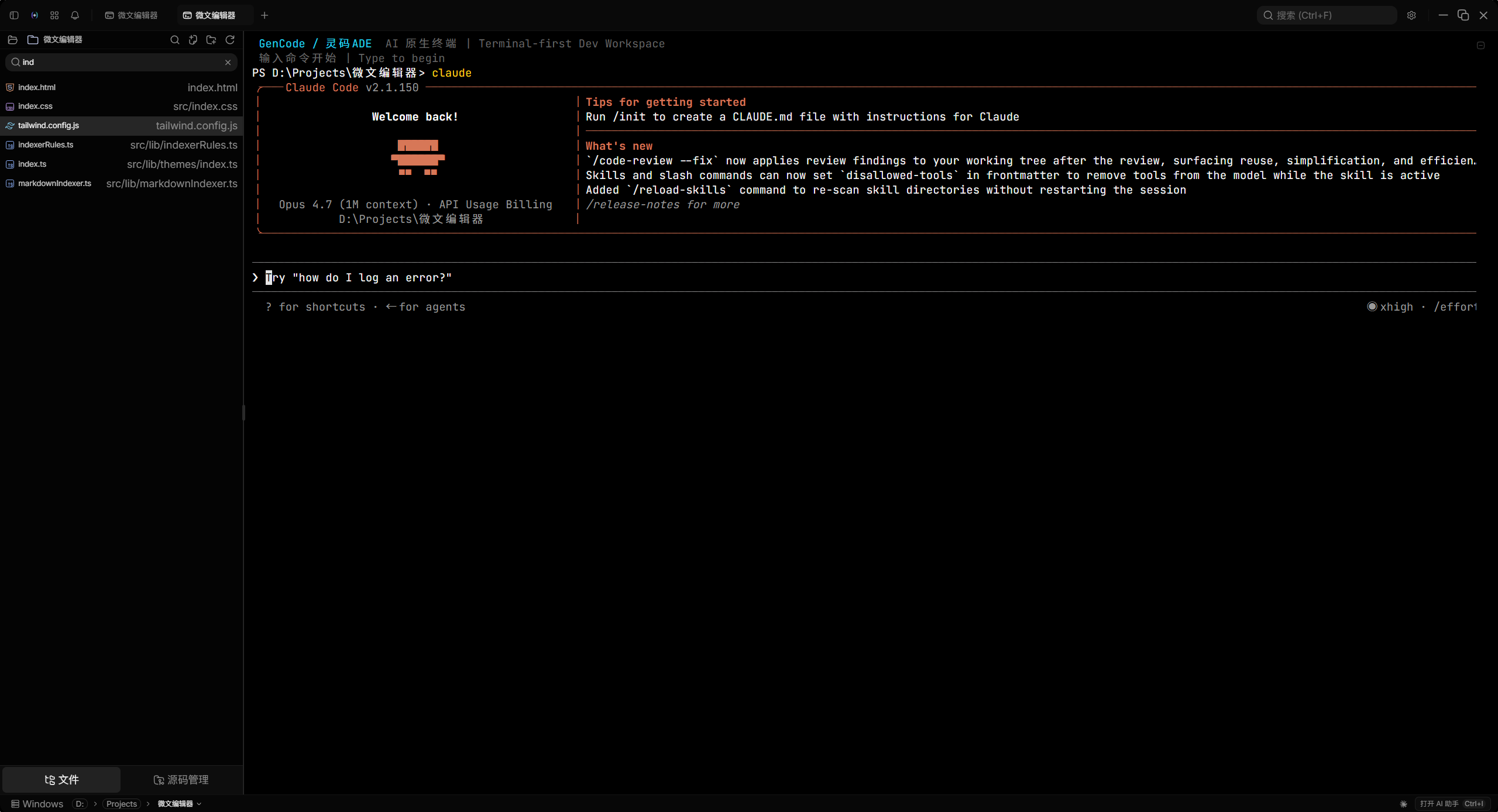Screen dimensions: 1498x812
Task: Focus the 搜索 (Ctrl+F) search box
Action: coord(1327,15)
